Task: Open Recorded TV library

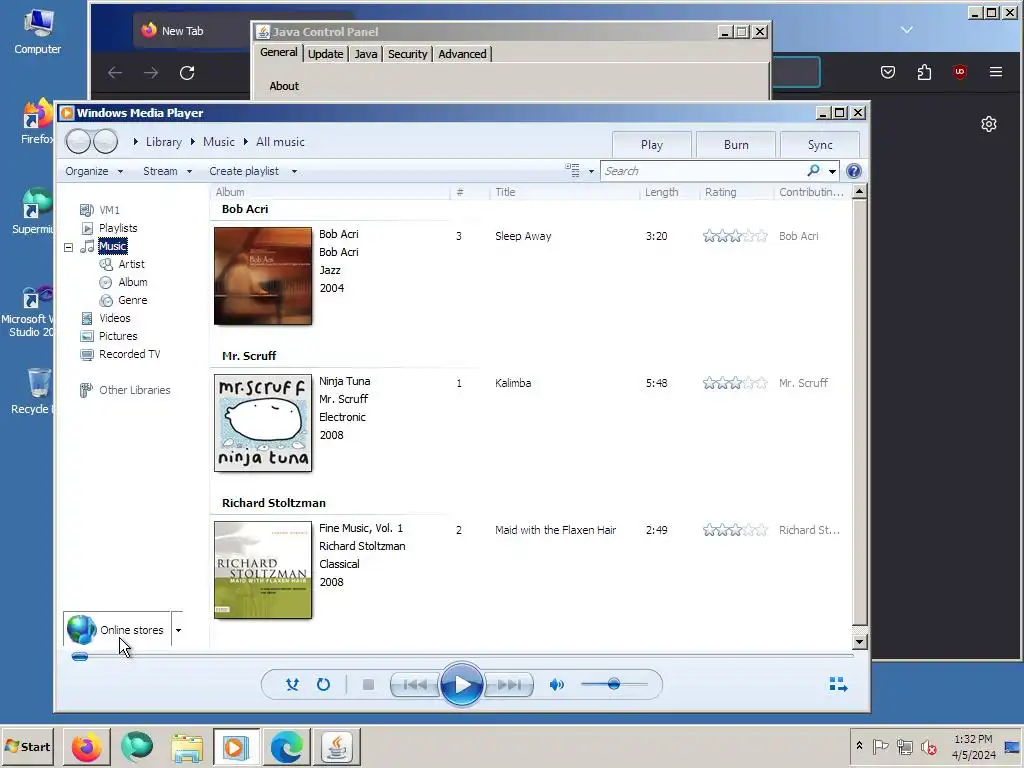Action: point(129,354)
